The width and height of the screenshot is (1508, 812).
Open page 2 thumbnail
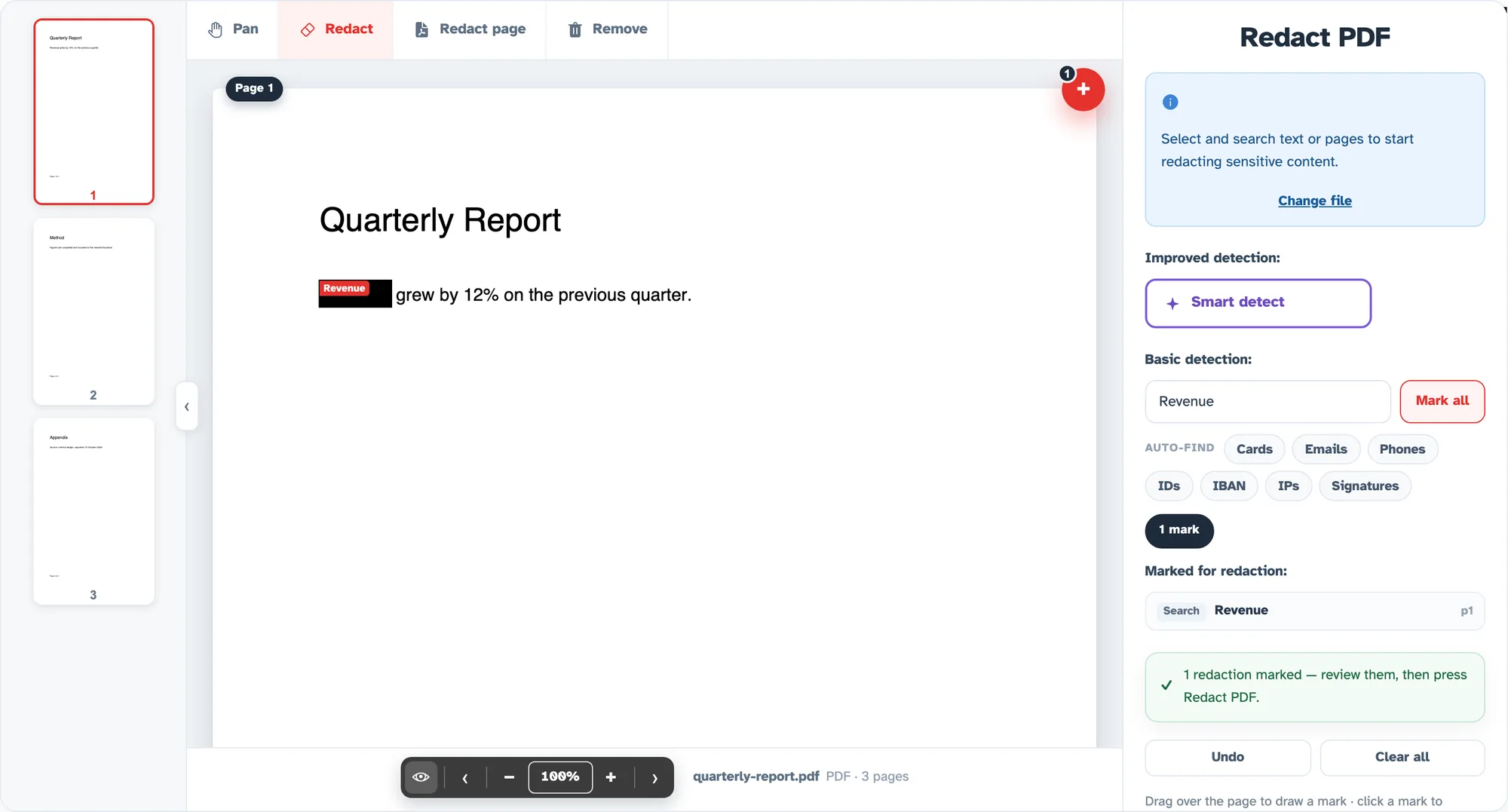pyautogui.click(x=93, y=311)
